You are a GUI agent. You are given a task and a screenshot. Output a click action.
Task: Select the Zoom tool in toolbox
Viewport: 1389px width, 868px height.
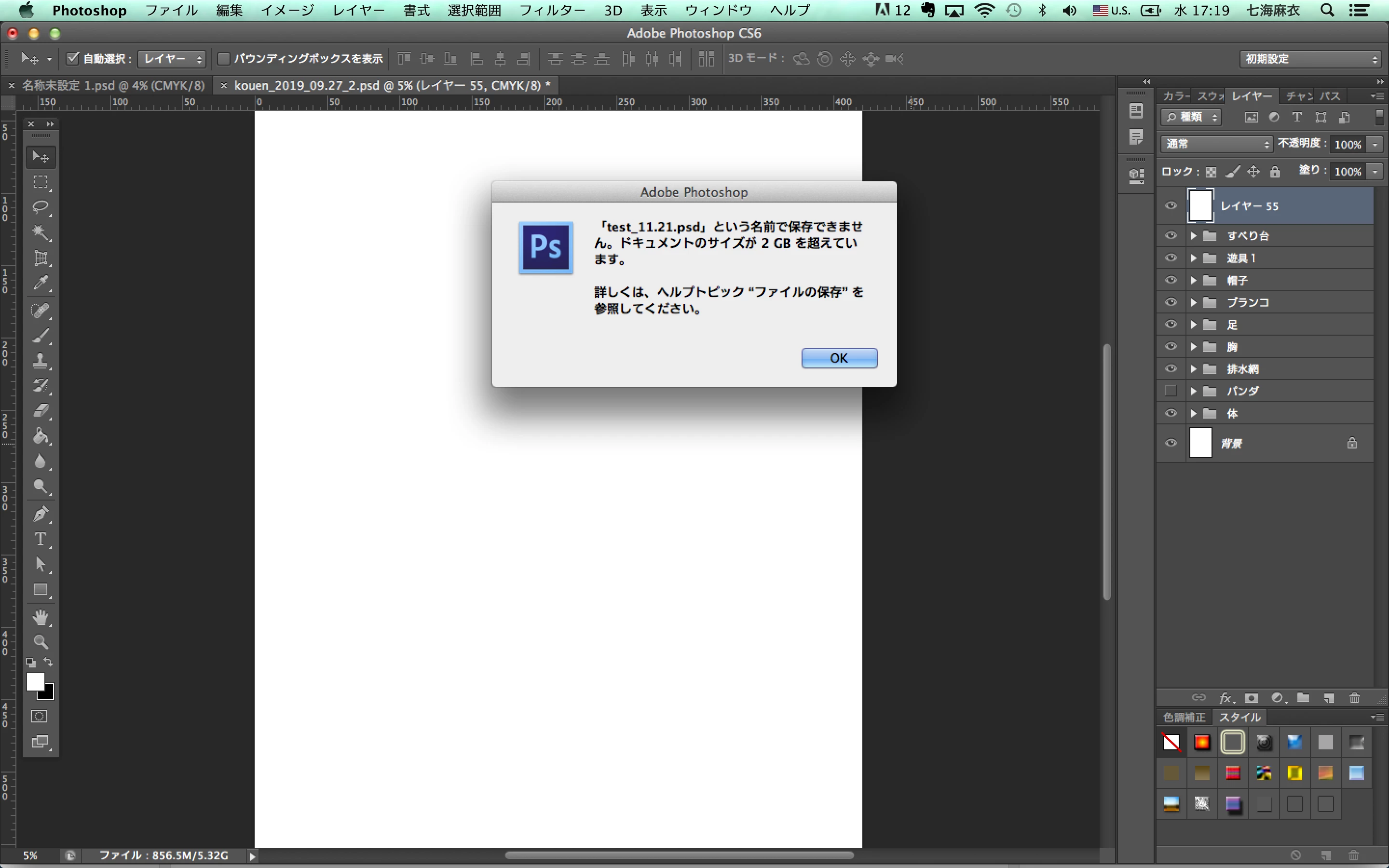click(40, 642)
